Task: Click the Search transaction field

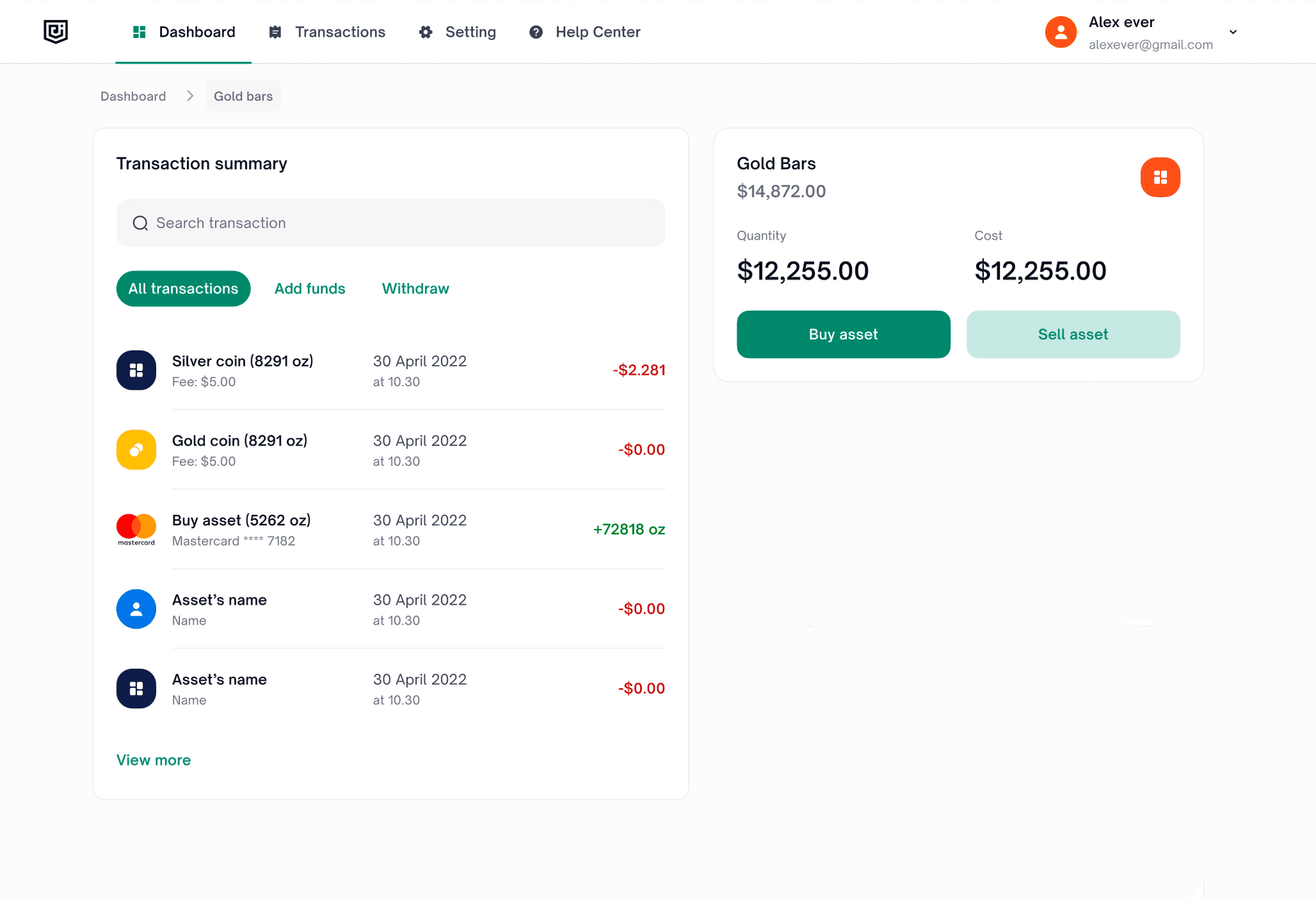Action: (x=390, y=223)
